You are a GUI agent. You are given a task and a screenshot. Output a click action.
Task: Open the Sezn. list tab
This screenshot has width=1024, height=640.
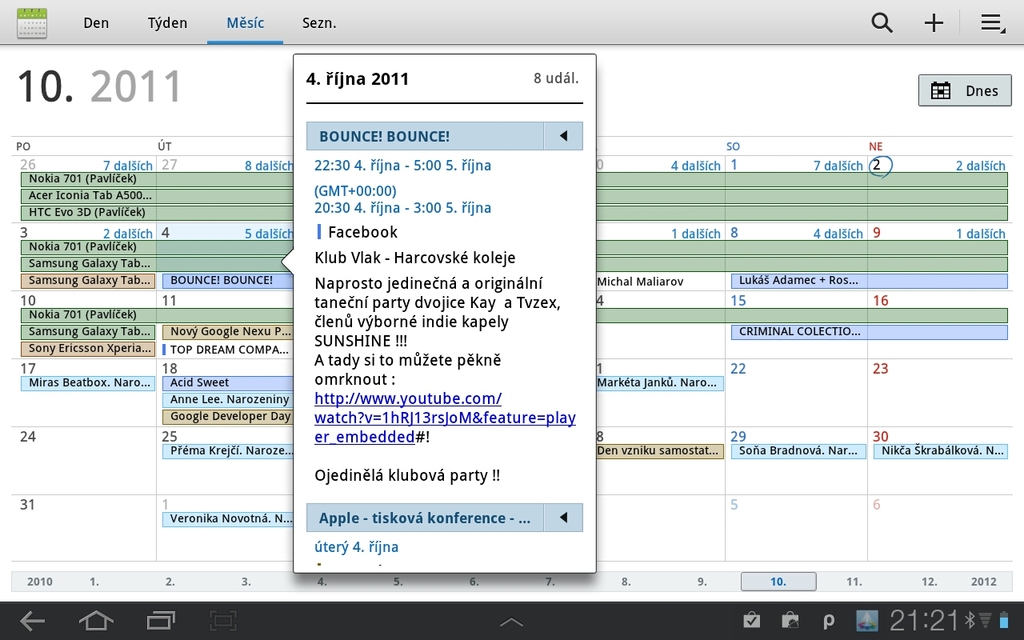[319, 23]
